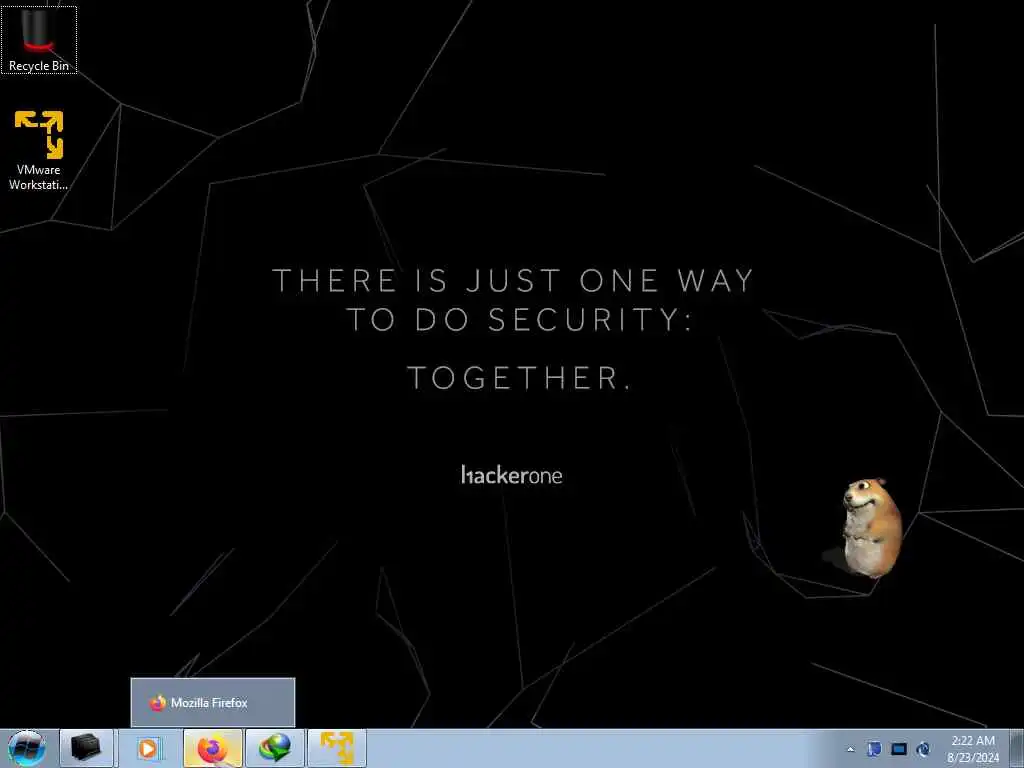The image size is (1024, 768).
Task: Show hidden tray icons arrow
Action: (850, 749)
